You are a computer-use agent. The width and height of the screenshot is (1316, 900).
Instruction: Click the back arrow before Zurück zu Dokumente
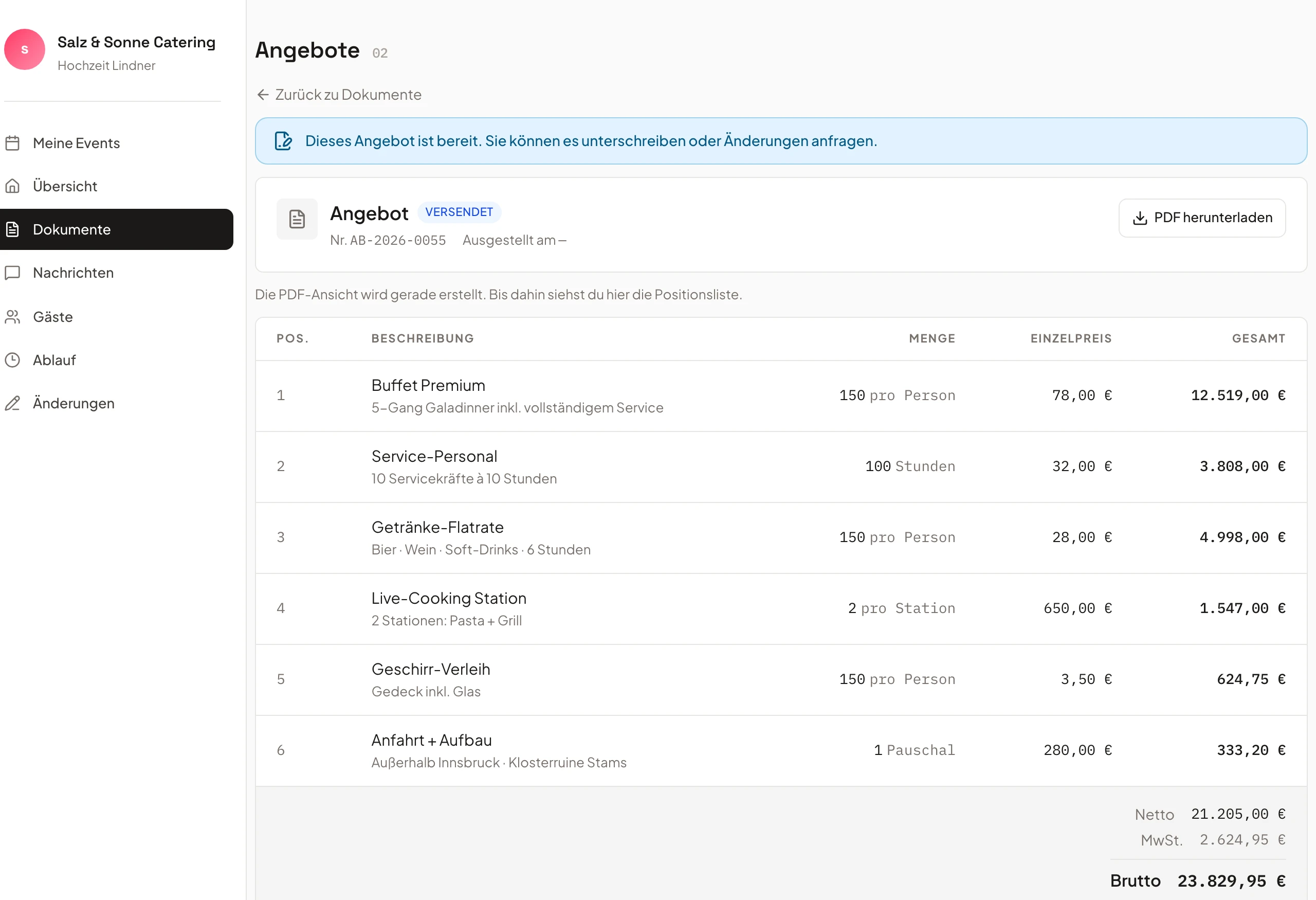point(263,95)
